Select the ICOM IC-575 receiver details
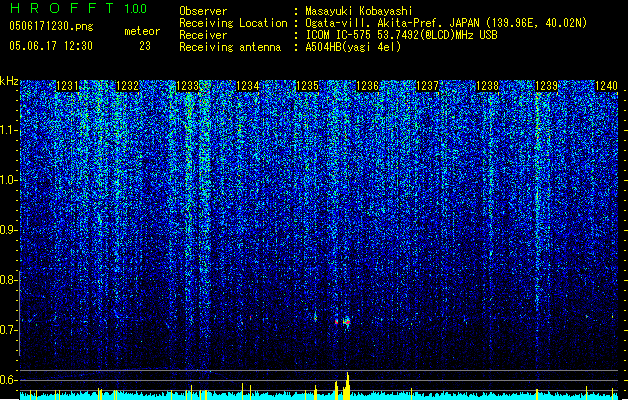Screen dimensions: 629x400 [x=402, y=35]
